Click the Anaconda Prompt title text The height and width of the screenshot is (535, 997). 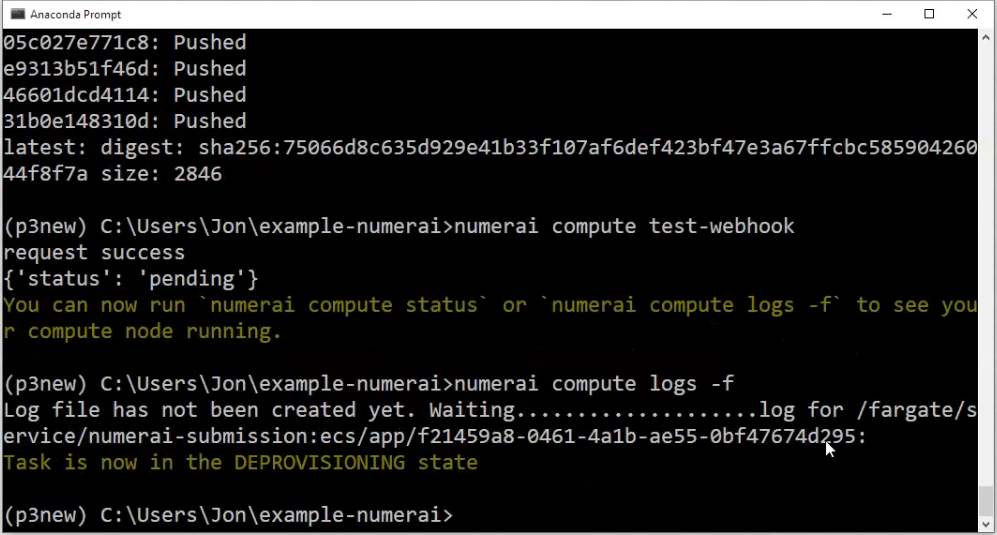click(76, 14)
